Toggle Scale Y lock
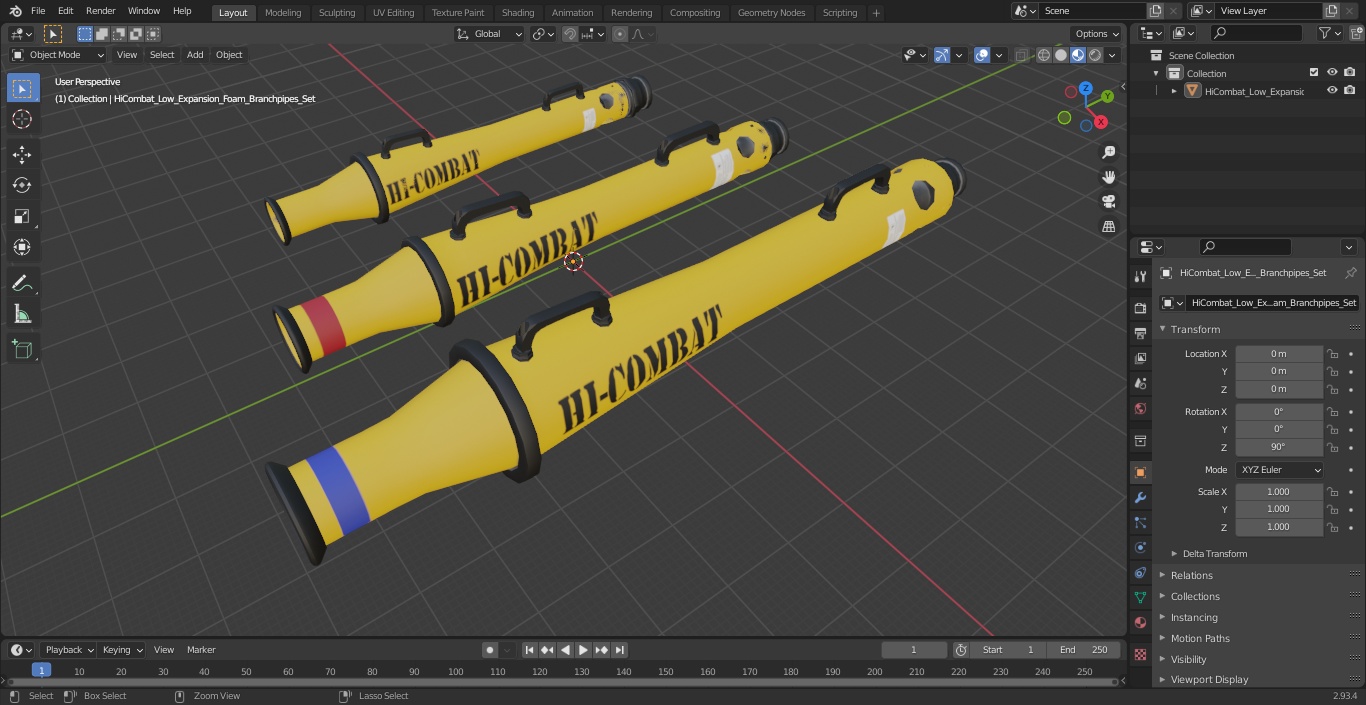The image size is (1366, 705). [1333, 509]
